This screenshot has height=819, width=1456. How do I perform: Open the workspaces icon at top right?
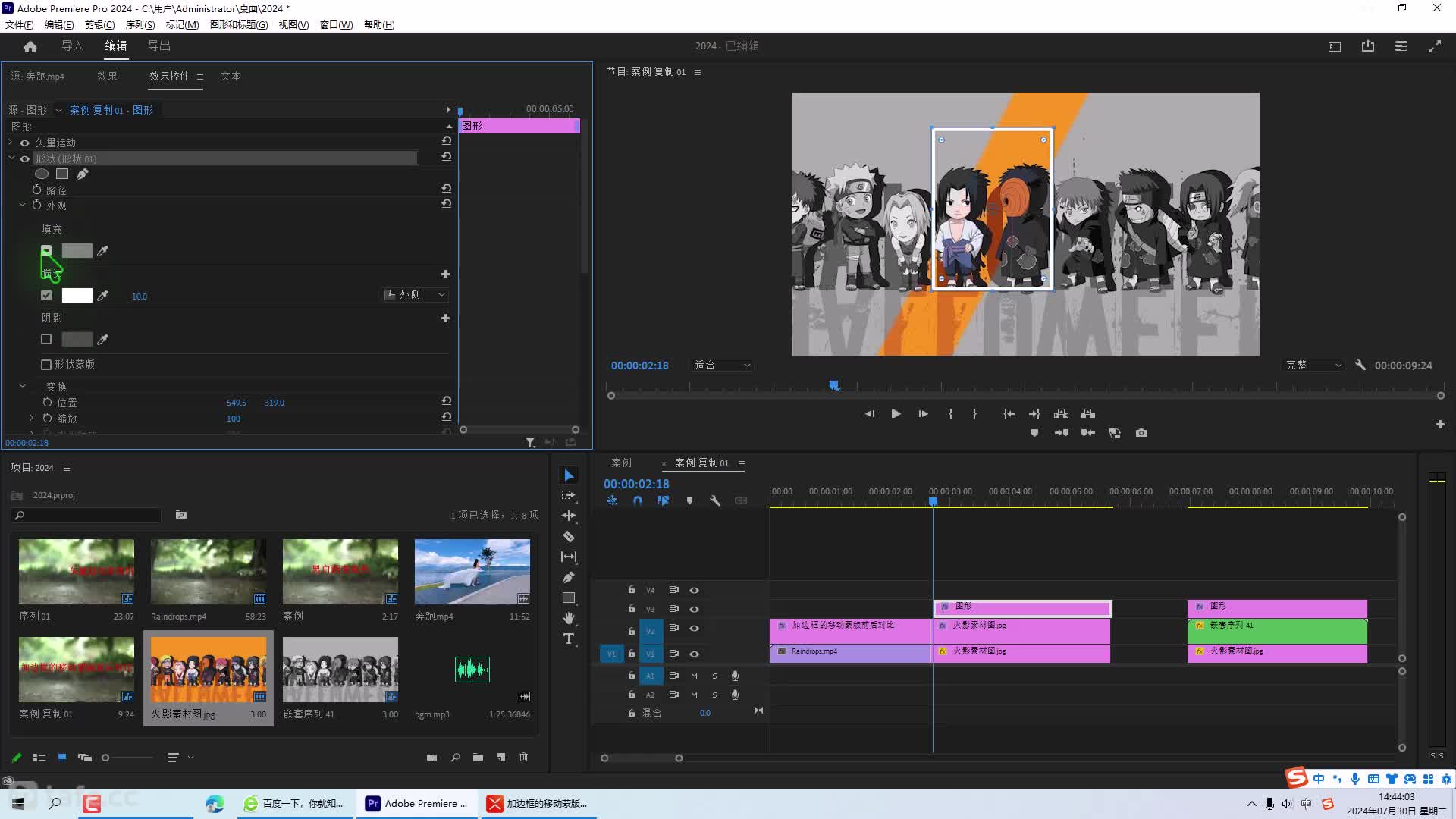[x=1401, y=46]
